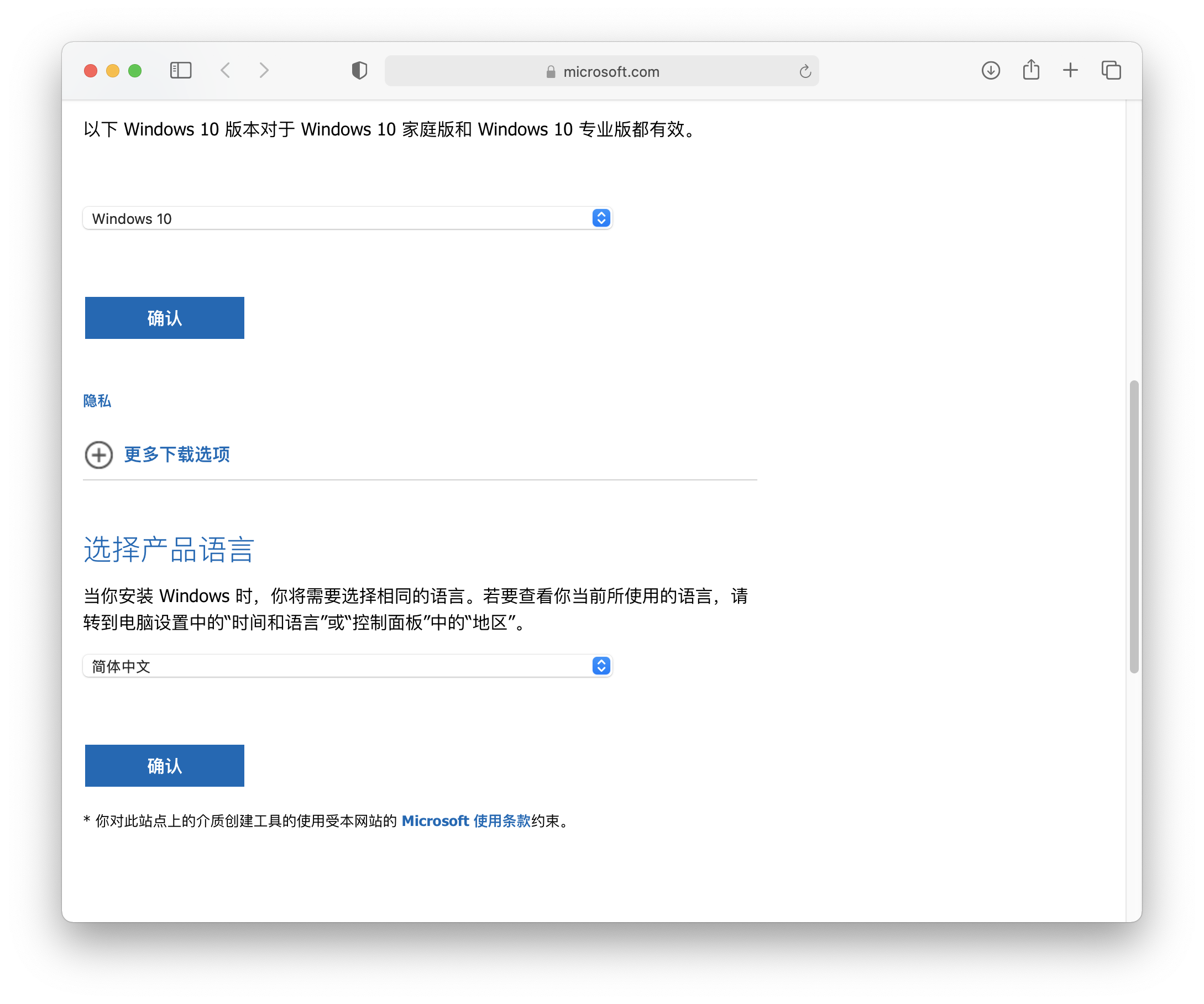This screenshot has width=1204, height=1004.
Task: Reload the microsoft.com page
Action: [805, 71]
